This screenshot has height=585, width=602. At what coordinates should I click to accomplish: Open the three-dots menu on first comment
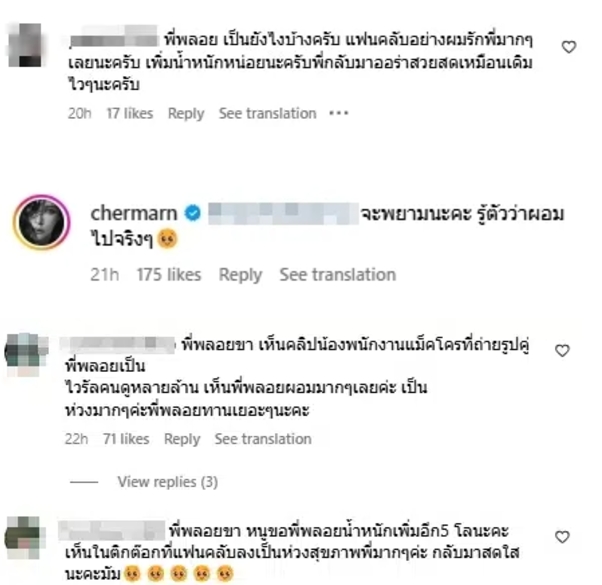[339, 113]
